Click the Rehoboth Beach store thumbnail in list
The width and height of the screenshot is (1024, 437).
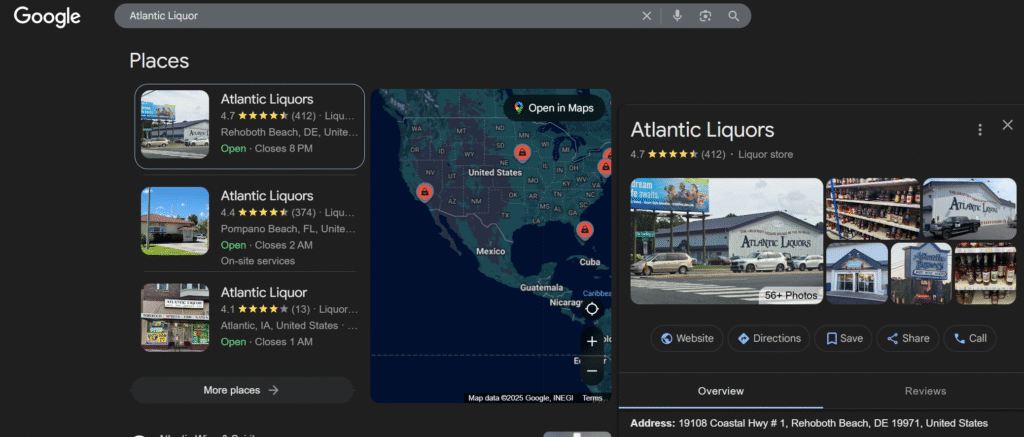[x=175, y=124]
